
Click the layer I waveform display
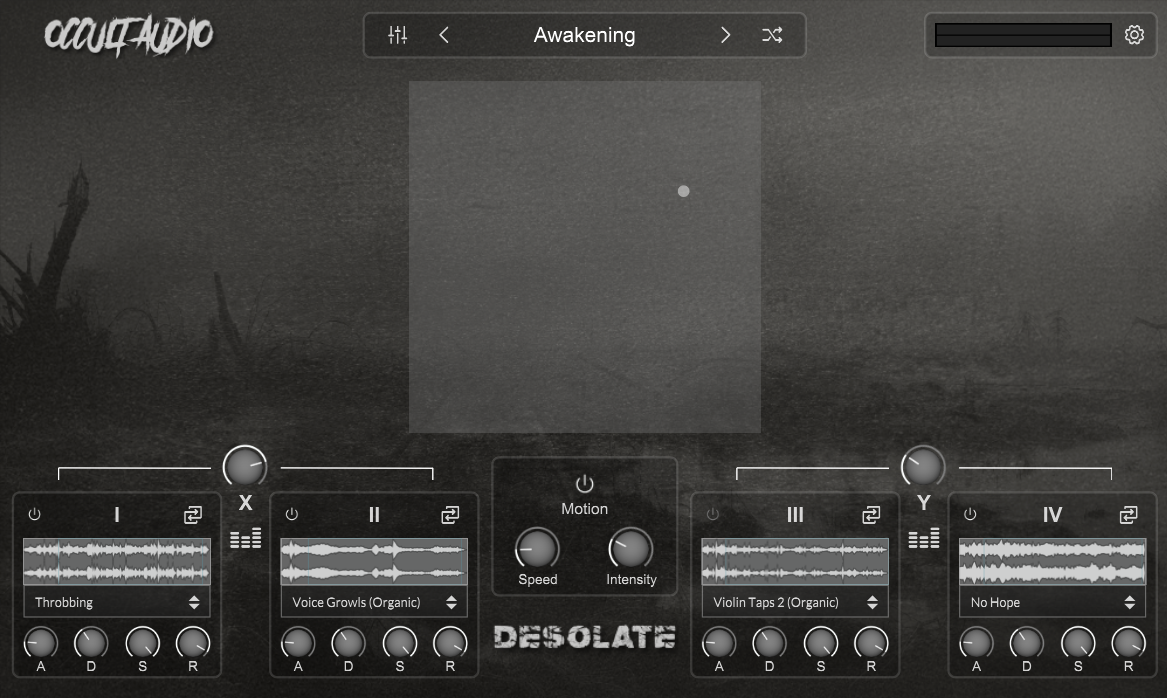coord(117,561)
